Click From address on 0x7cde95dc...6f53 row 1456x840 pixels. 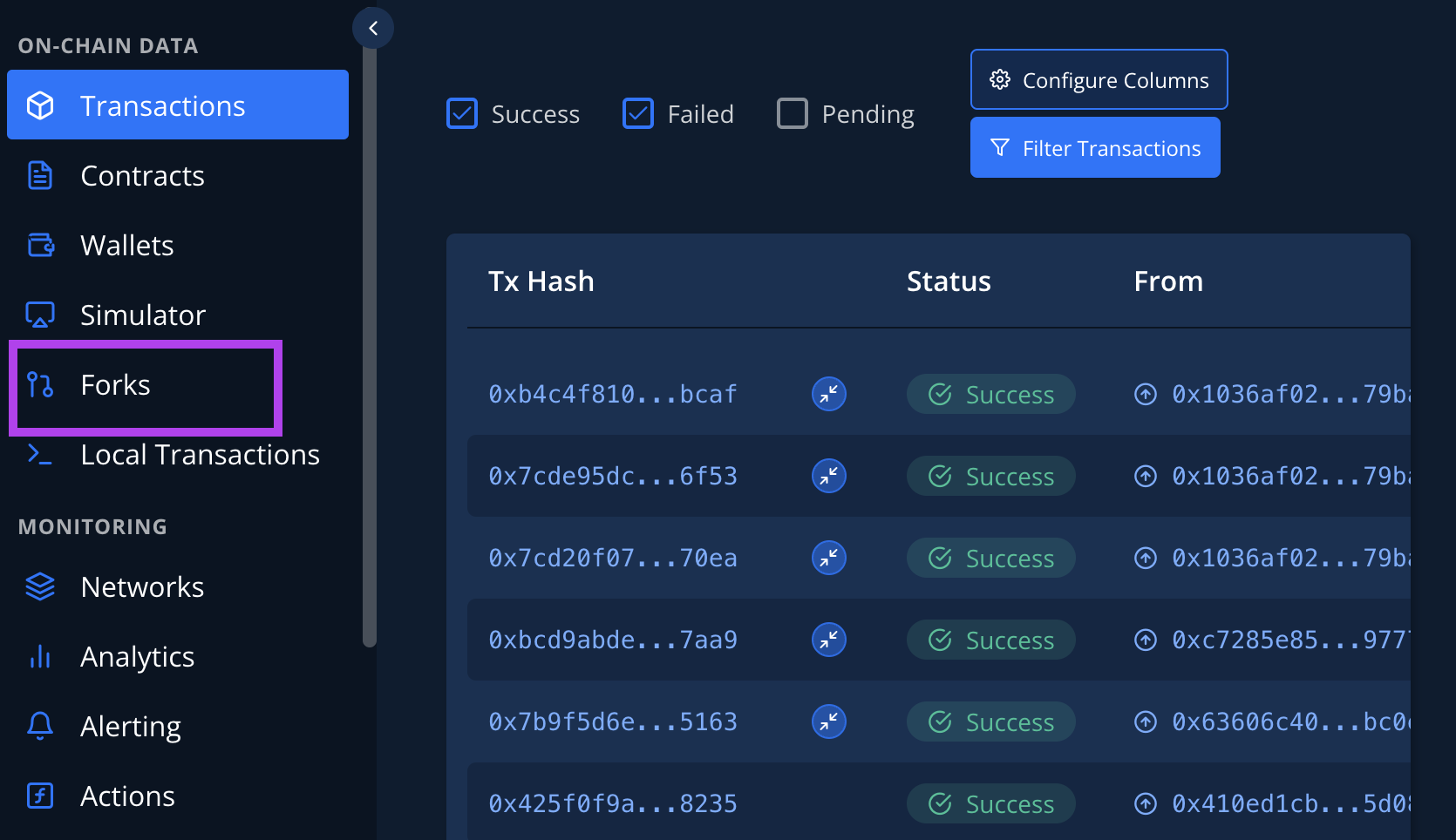(1290, 476)
